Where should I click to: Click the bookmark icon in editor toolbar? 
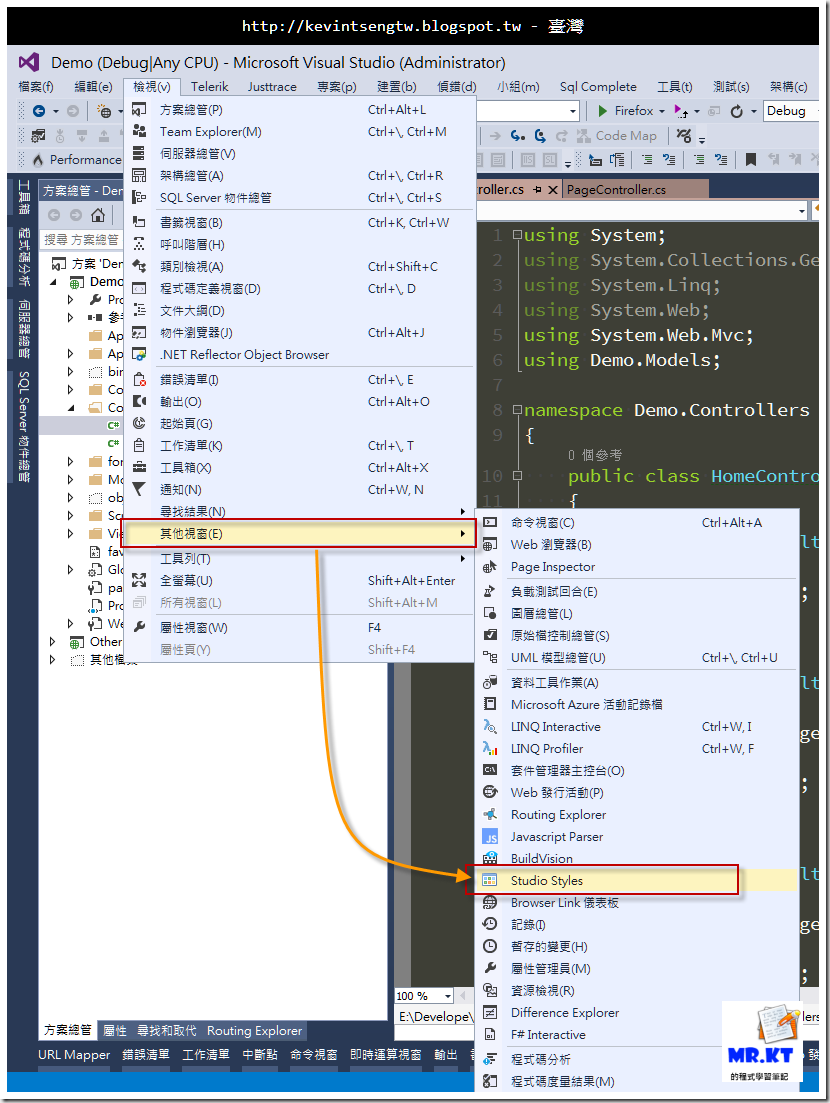click(751, 160)
